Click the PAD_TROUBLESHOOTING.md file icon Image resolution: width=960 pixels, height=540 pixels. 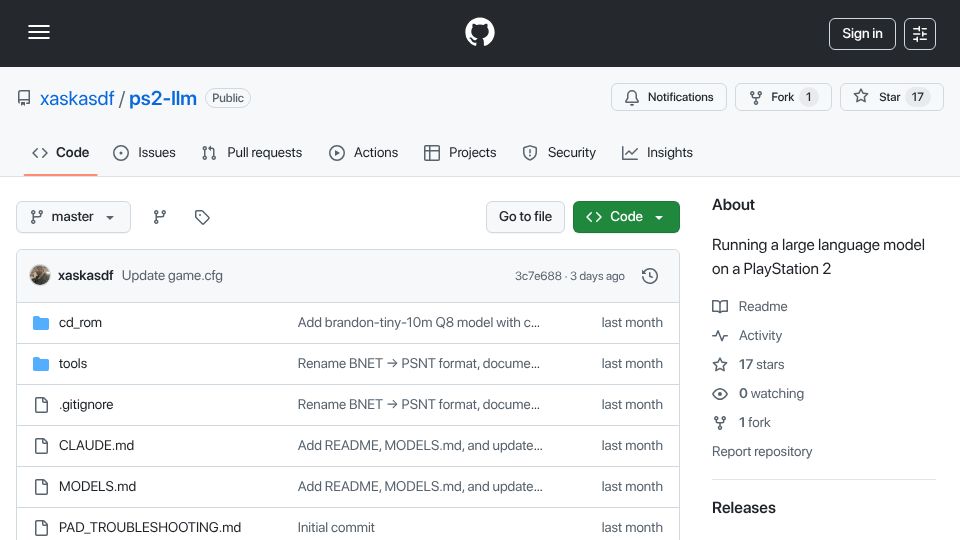point(41,527)
